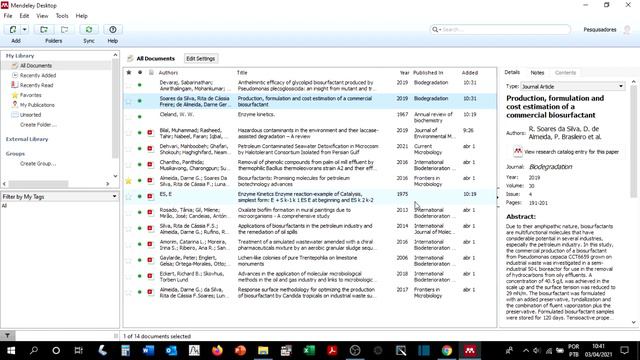The height and width of the screenshot is (360, 640).
Task: Switch to the Notes tab
Action: (537, 73)
